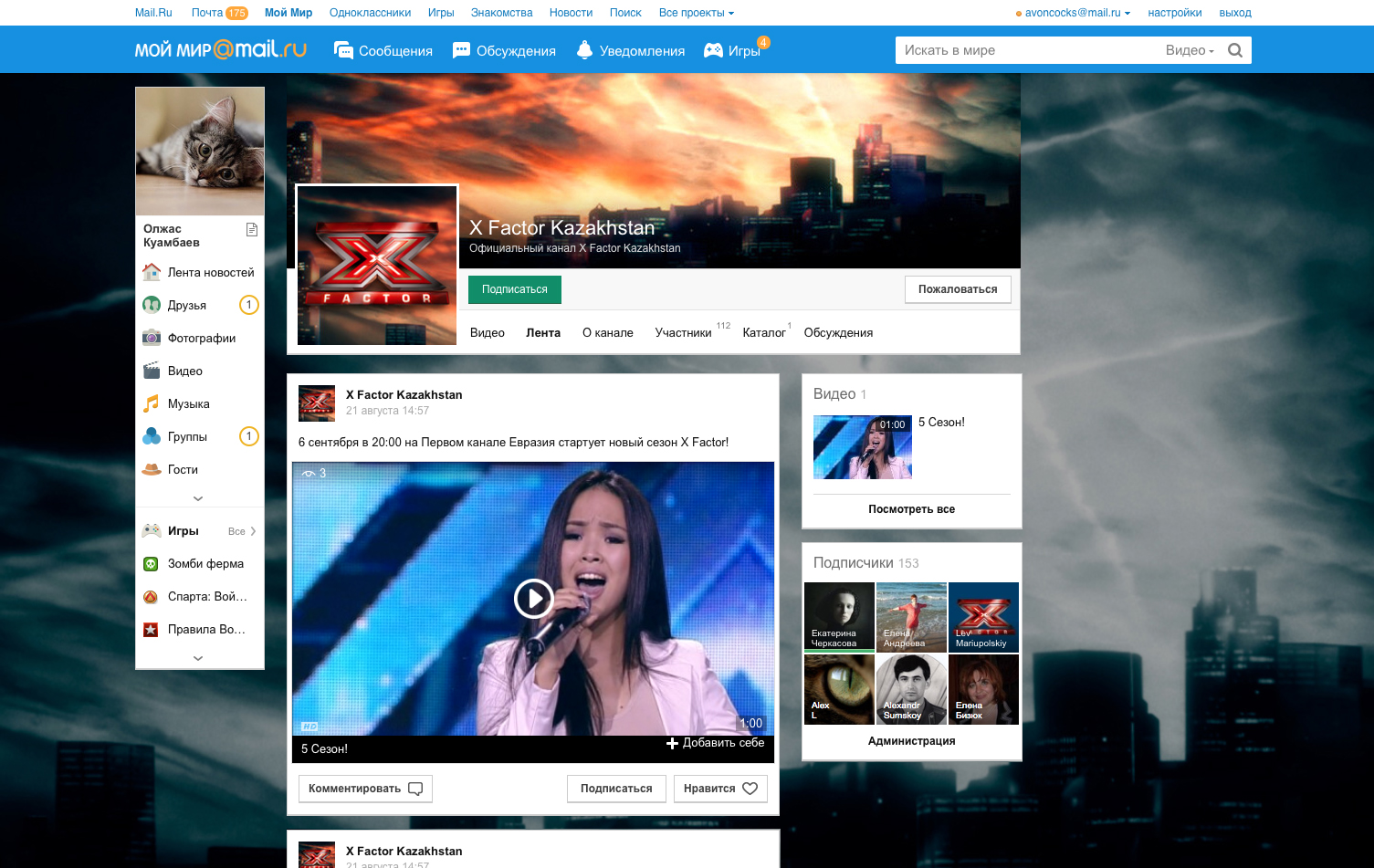This screenshot has height=868, width=1374.
Task: Click the green Подписаться button in channel header
Action: pyautogui.click(x=515, y=289)
